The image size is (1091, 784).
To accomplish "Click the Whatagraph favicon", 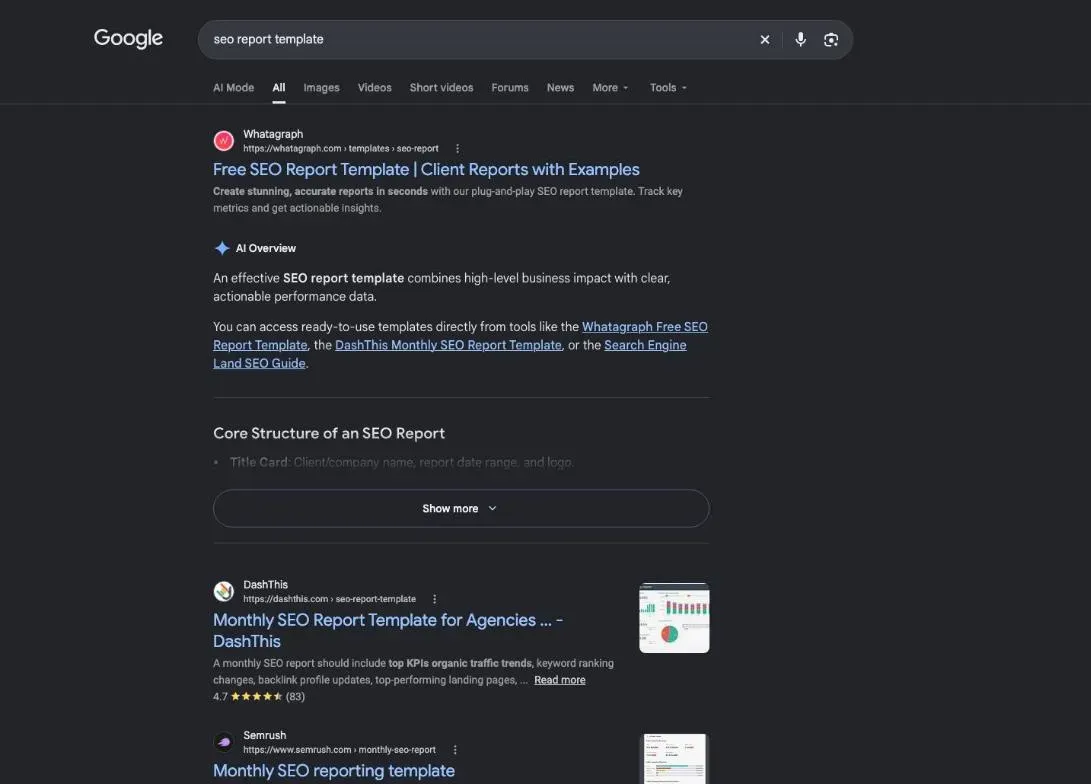I will pyautogui.click(x=223, y=141).
